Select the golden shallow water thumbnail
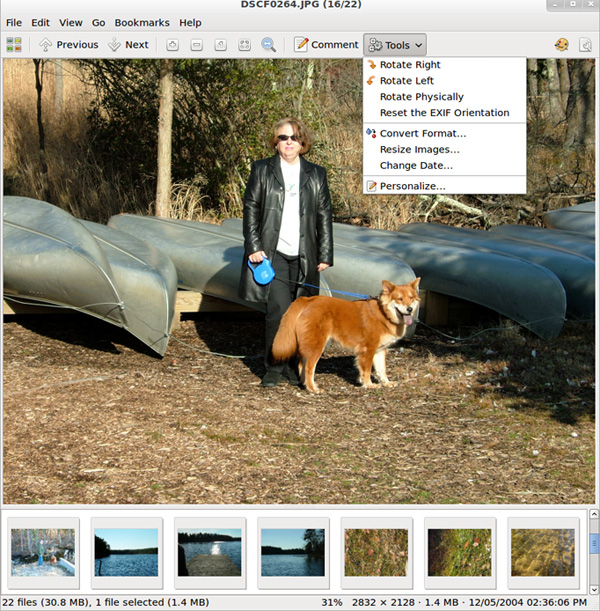This screenshot has height=611, width=600. 543,552
